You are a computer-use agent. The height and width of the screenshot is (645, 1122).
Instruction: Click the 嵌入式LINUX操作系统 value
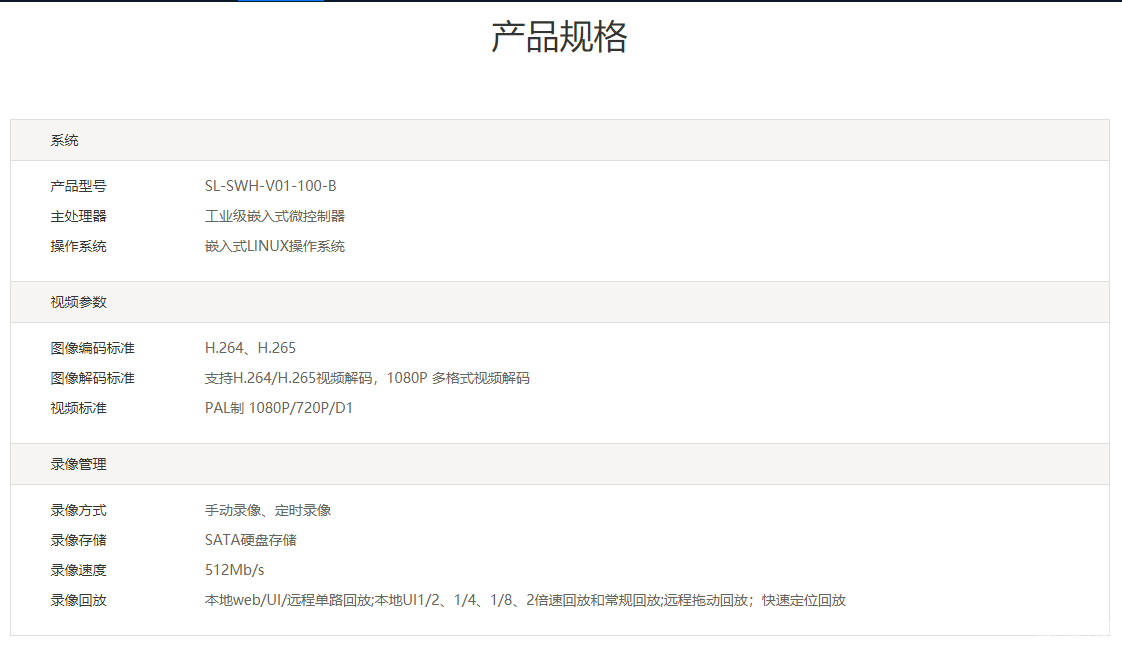coord(275,246)
